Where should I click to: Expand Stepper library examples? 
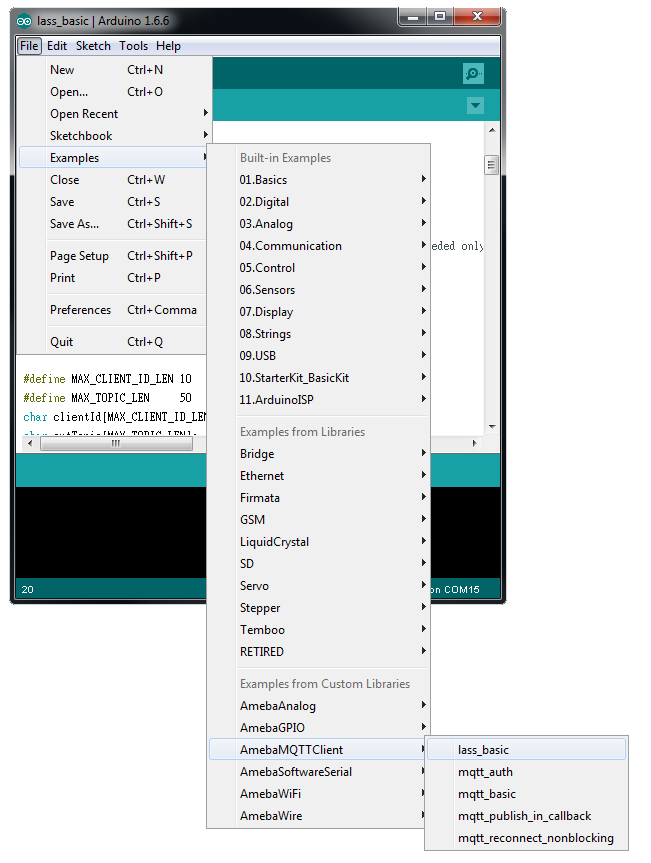(319, 608)
